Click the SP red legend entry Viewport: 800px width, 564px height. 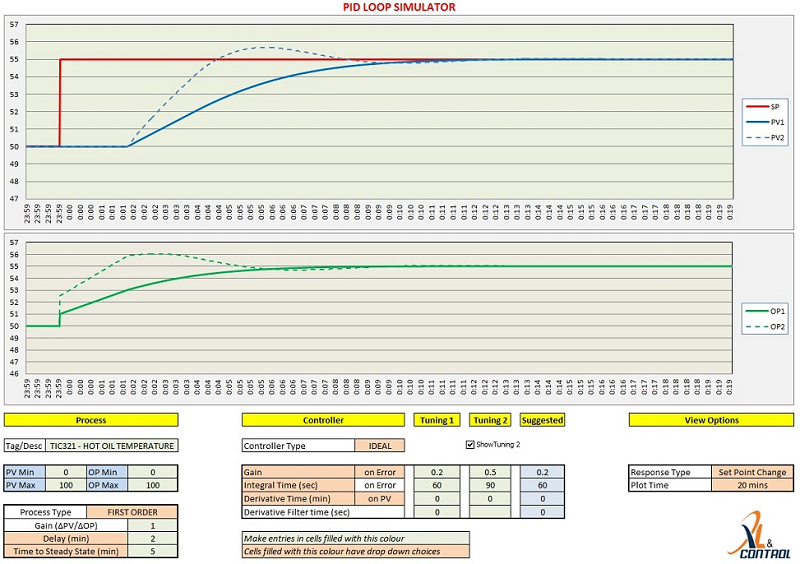coord(763,107)
